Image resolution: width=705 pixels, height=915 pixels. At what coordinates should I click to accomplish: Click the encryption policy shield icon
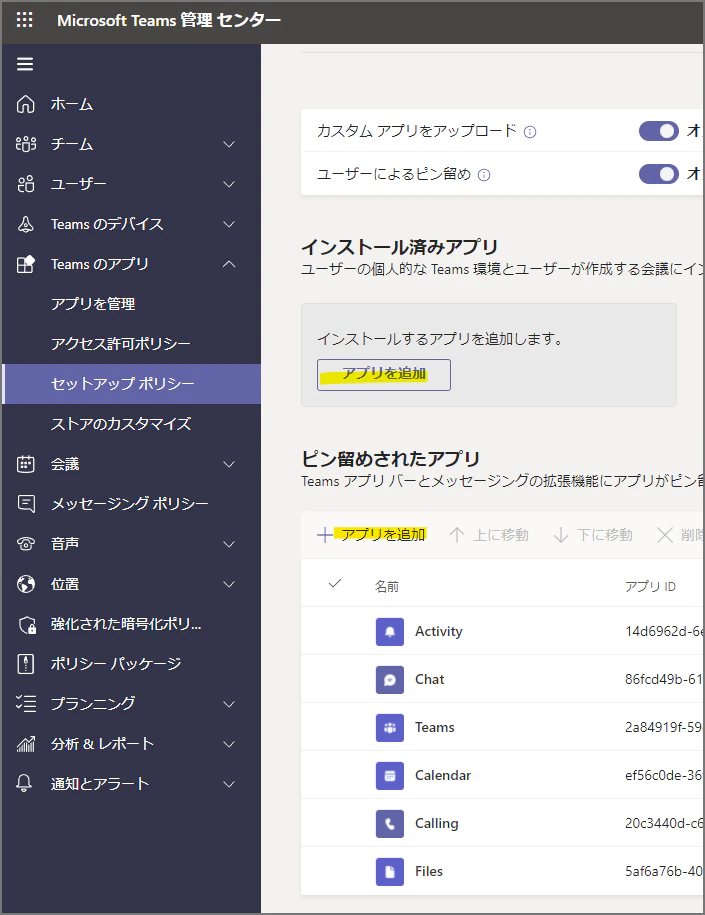27,624
